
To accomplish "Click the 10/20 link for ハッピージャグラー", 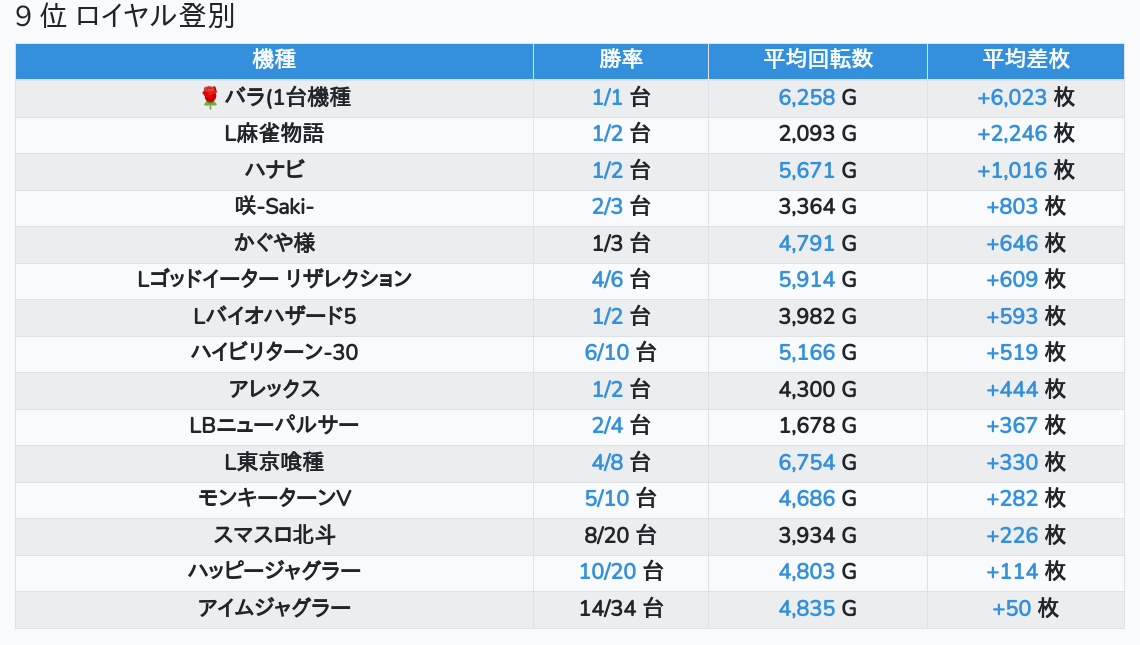I will coord(608,572).
